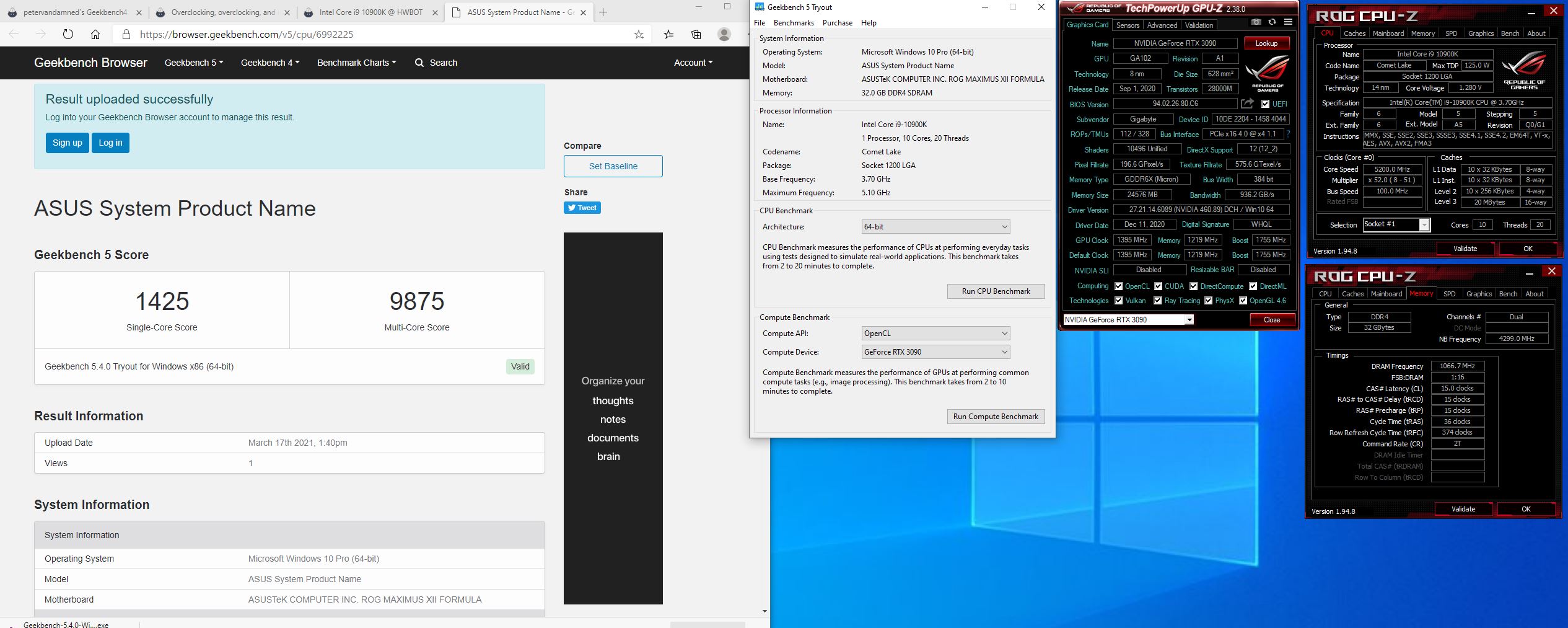Image resolution: width=1568 pixels, height=628 pixels.
Task: Click the GPU-Z Lookup button
Action: [1266, 43]
